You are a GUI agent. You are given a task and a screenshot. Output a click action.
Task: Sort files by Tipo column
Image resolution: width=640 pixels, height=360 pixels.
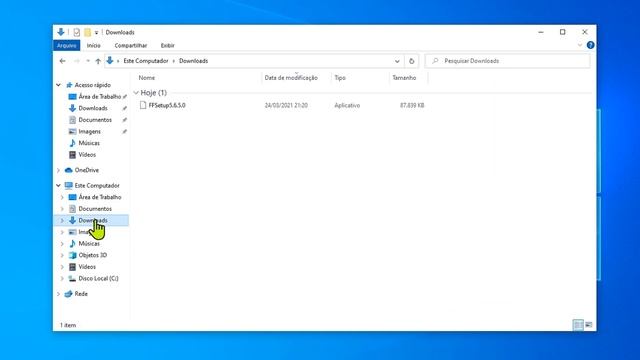click(340, 78)
